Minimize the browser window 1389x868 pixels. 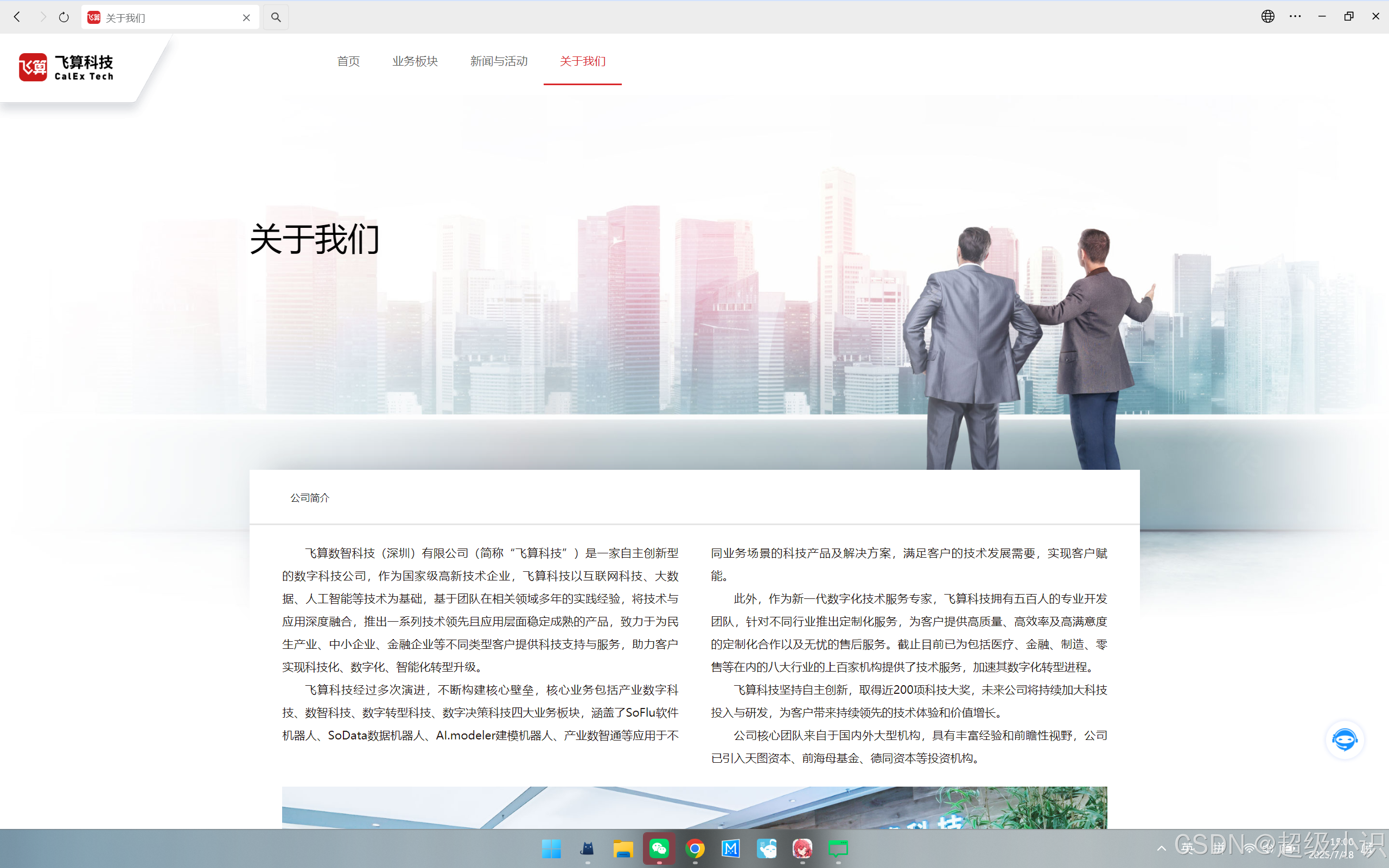tap(1322, 16)
